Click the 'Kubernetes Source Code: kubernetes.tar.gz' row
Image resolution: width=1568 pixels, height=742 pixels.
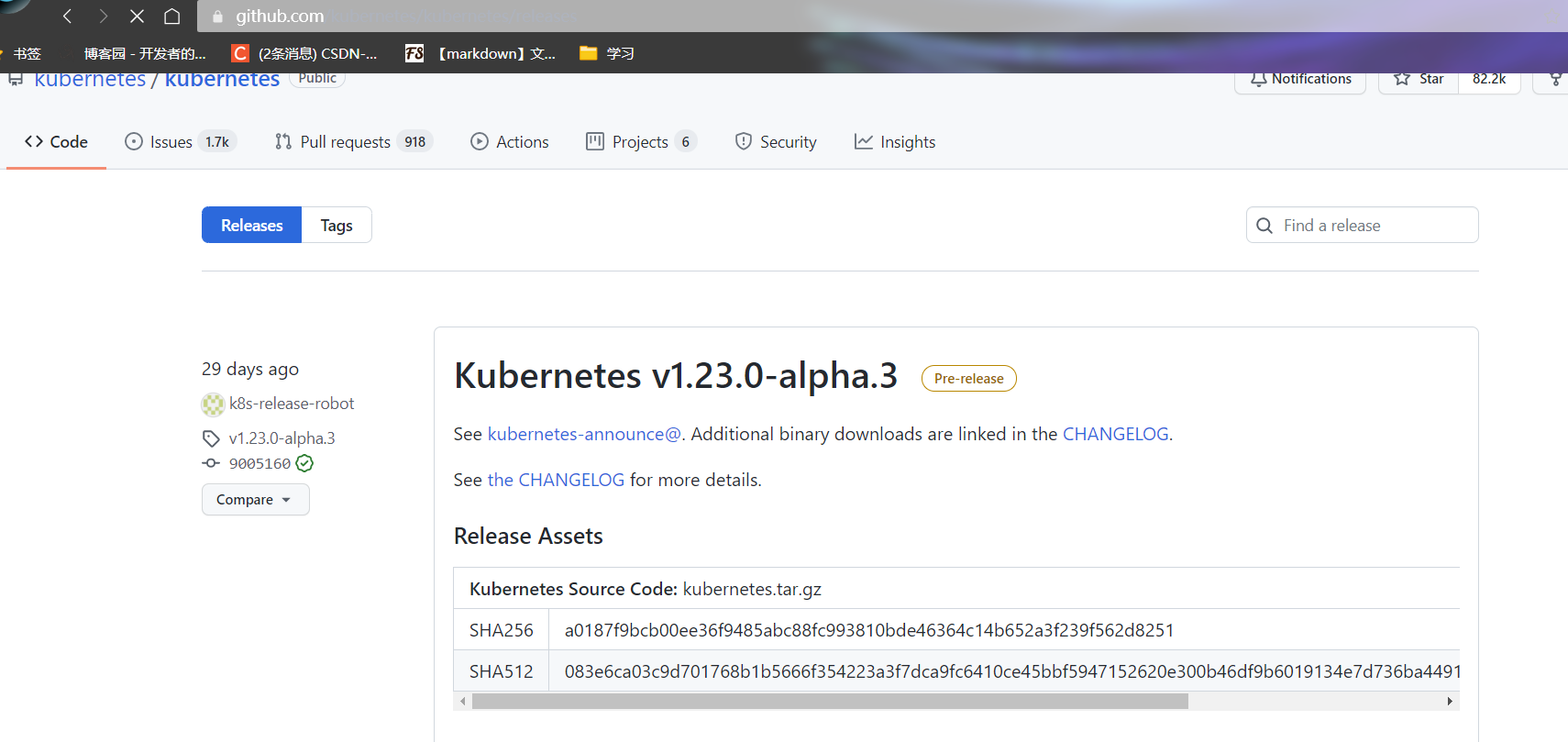[956, 589]
